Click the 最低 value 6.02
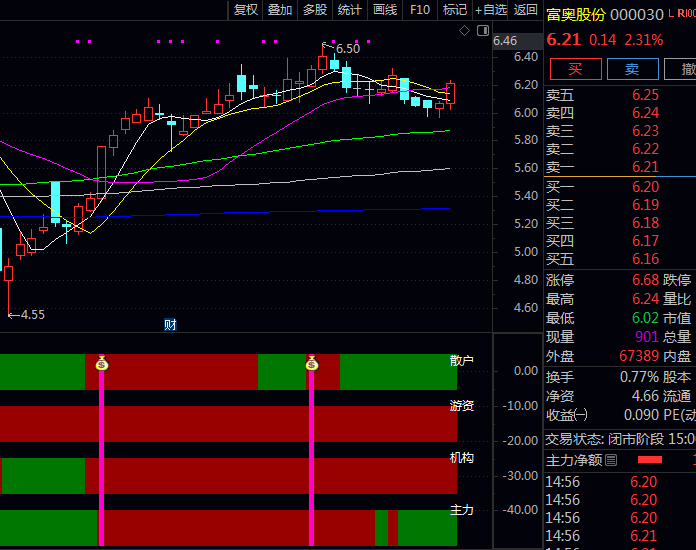This screenshot has width=696, height=550. tap(645, 318)
